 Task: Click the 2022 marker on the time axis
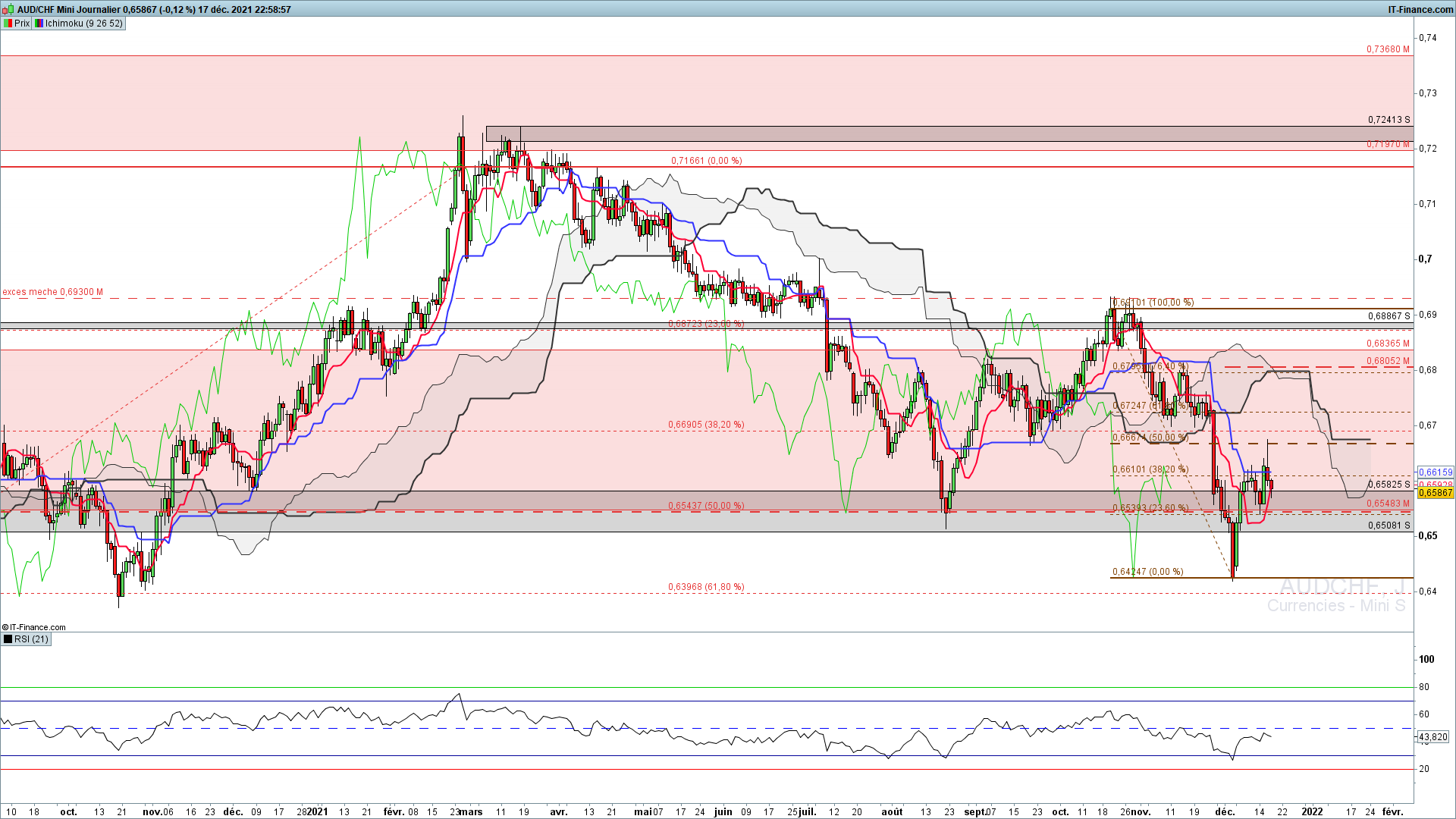(1312, 812)
